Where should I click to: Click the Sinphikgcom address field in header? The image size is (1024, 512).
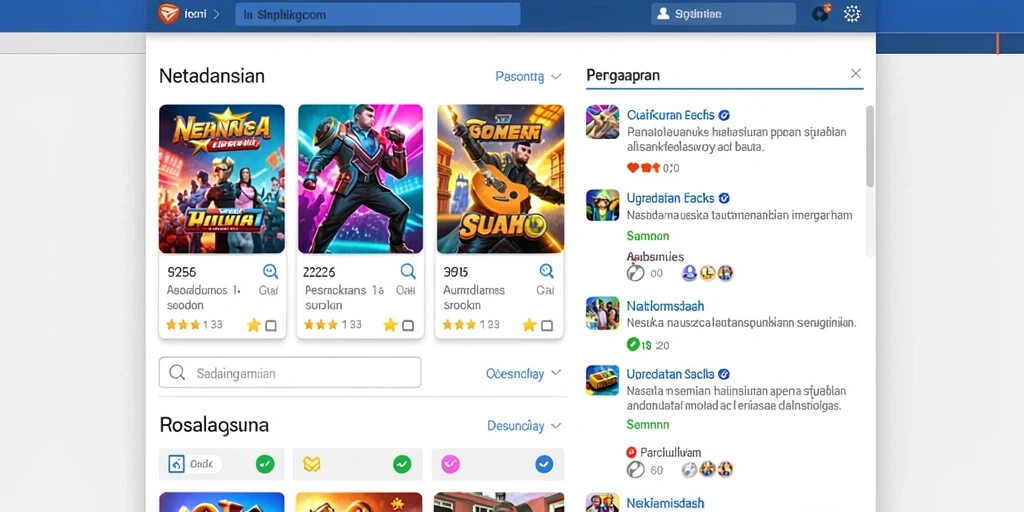click(377, 14)
